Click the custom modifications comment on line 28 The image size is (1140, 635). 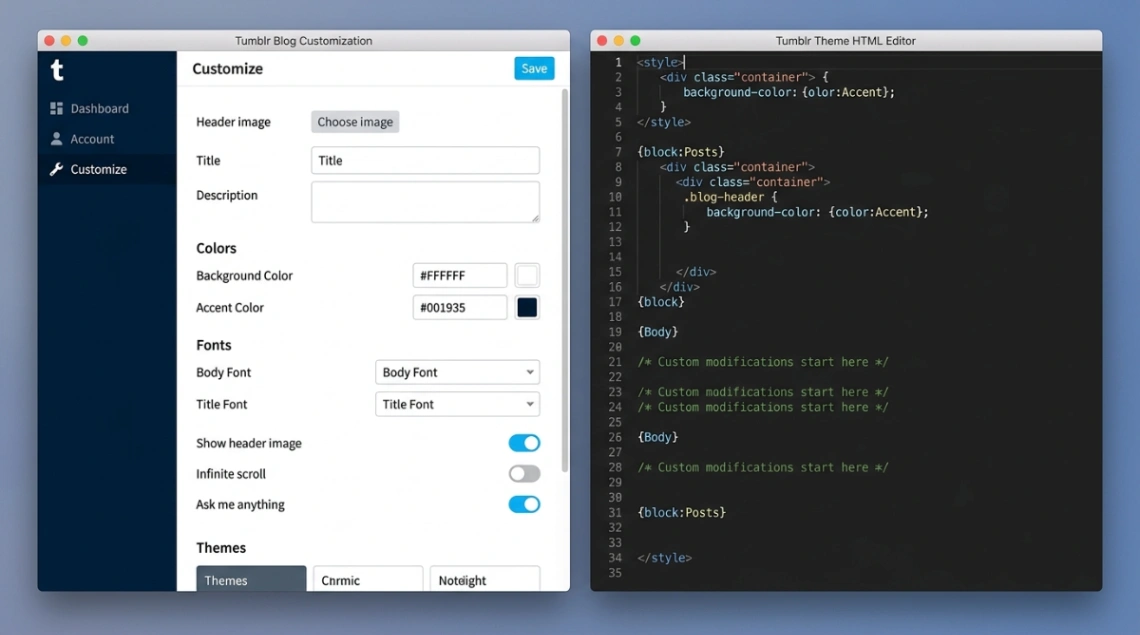pos(763,468)
